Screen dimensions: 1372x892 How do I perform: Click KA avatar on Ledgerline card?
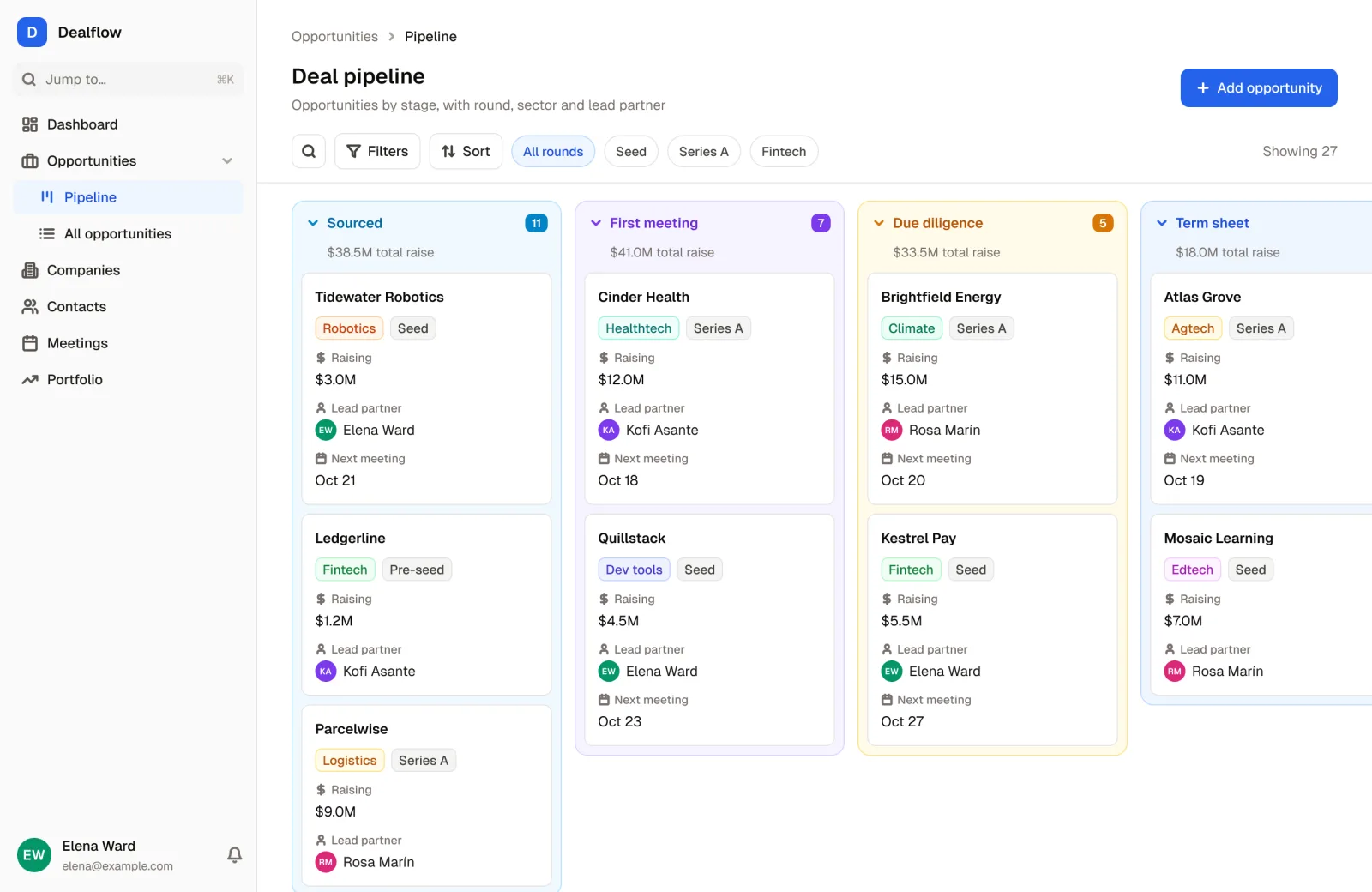(x=326, y=672)
